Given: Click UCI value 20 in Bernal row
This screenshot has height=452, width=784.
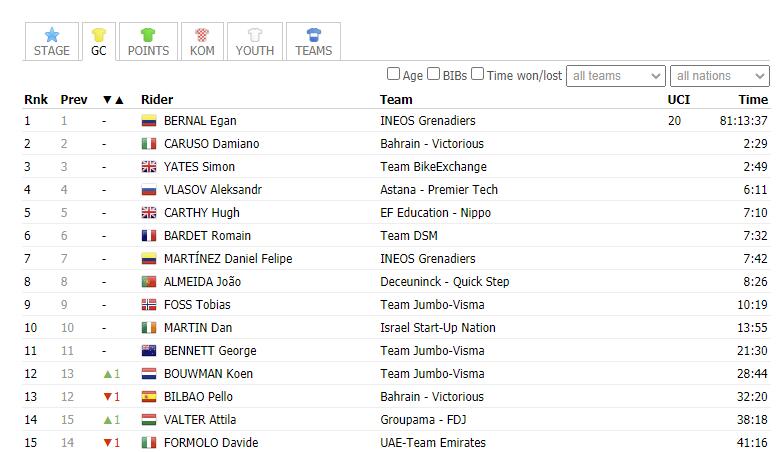Looking at the screenshot, I should point(674,121).
